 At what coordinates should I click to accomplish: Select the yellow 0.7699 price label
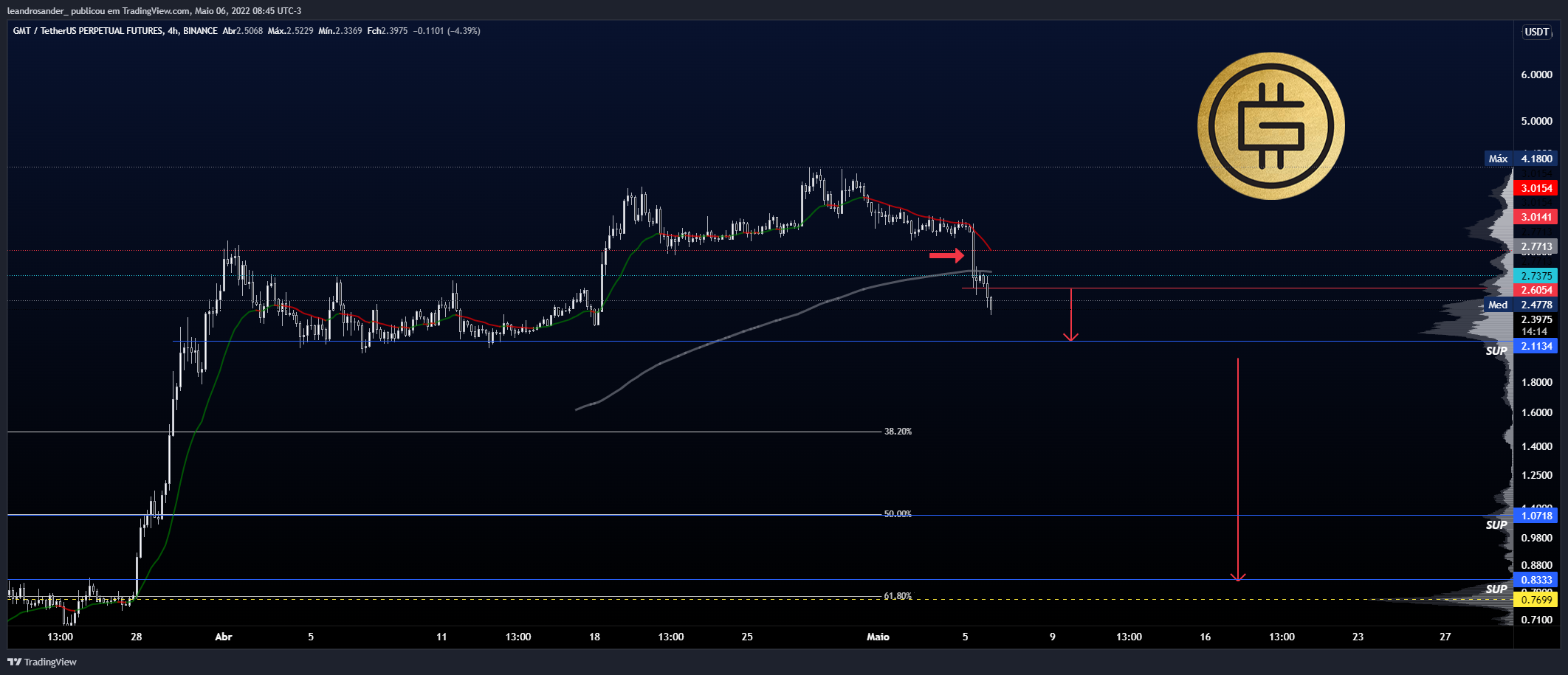pyautogui.click(x=1536, y=600)
